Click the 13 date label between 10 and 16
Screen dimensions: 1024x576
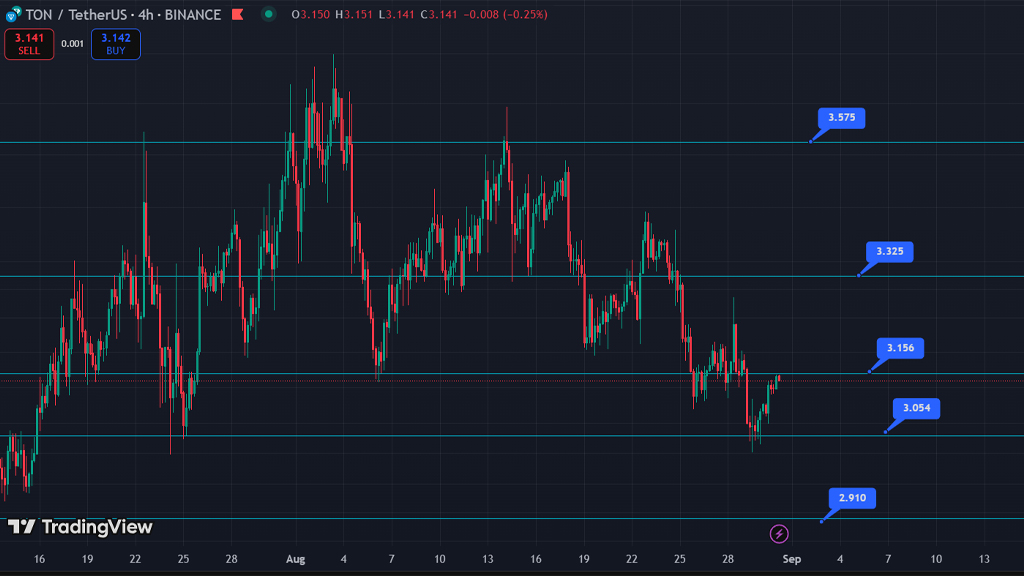(x=488, y=559)
